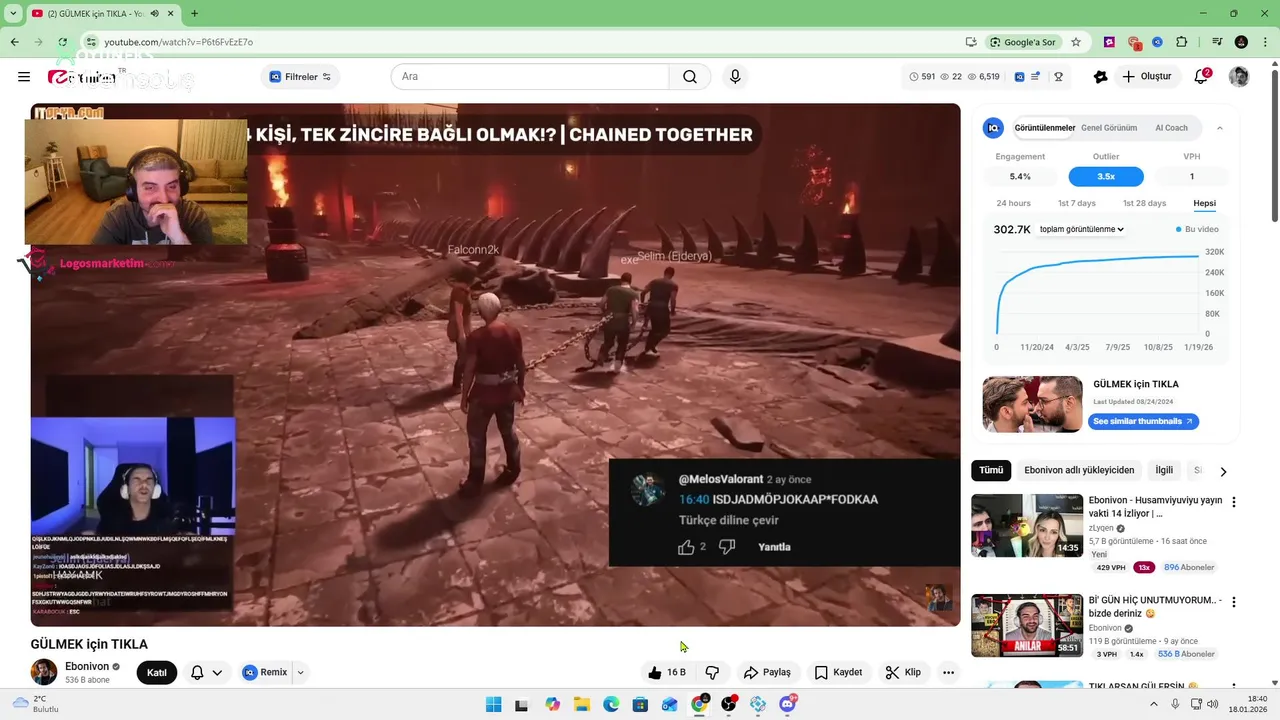The width and height of the screenshot is (1280, 720).
Task: Switch to the AI Coach tab
Action: coord(1171,128)
